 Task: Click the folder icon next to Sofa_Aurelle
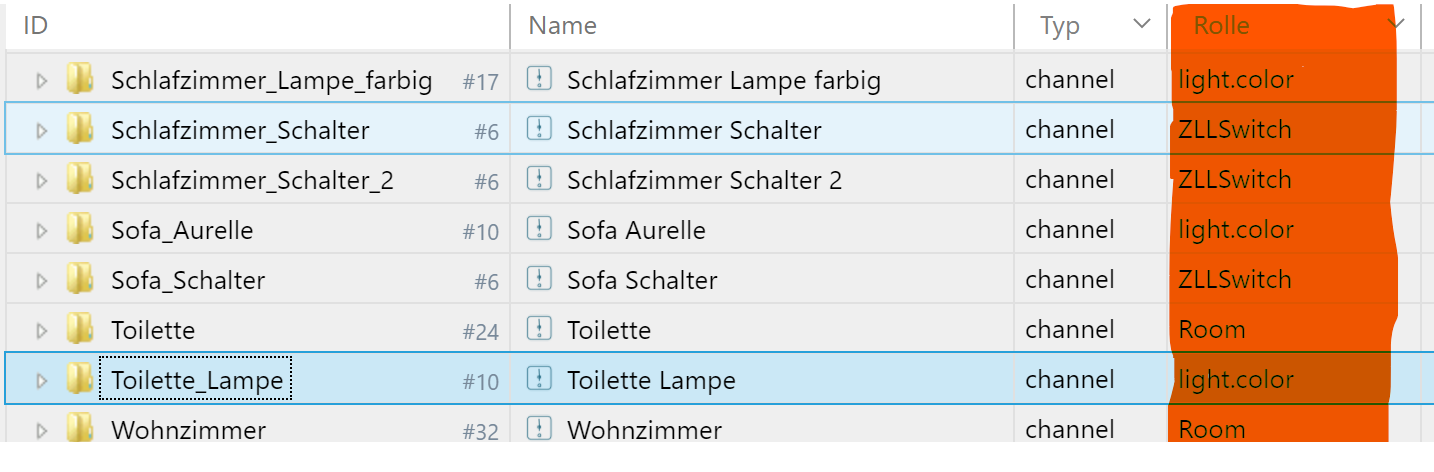[80, 229]
